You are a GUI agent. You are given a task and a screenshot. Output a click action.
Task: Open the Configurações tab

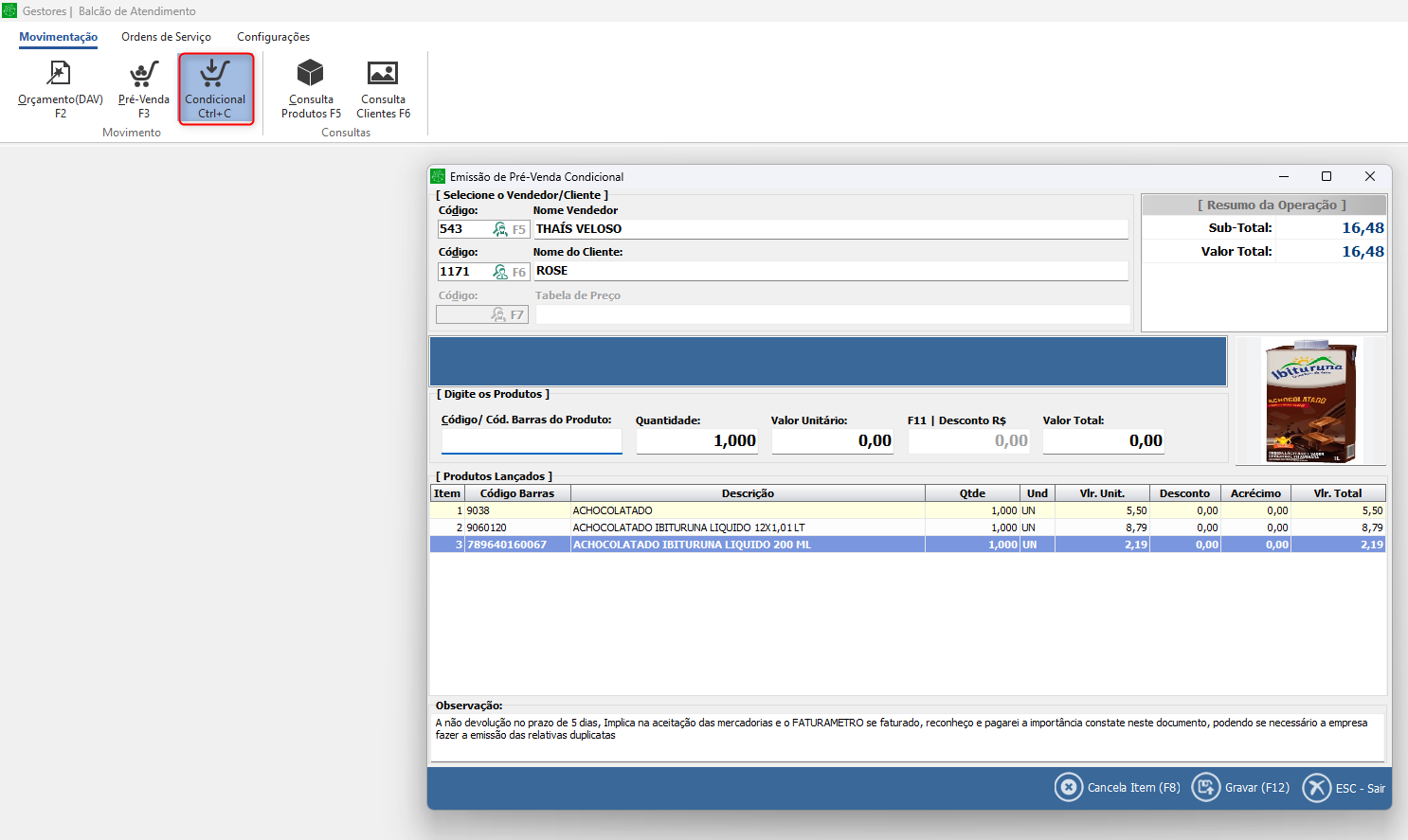(273, 37)
